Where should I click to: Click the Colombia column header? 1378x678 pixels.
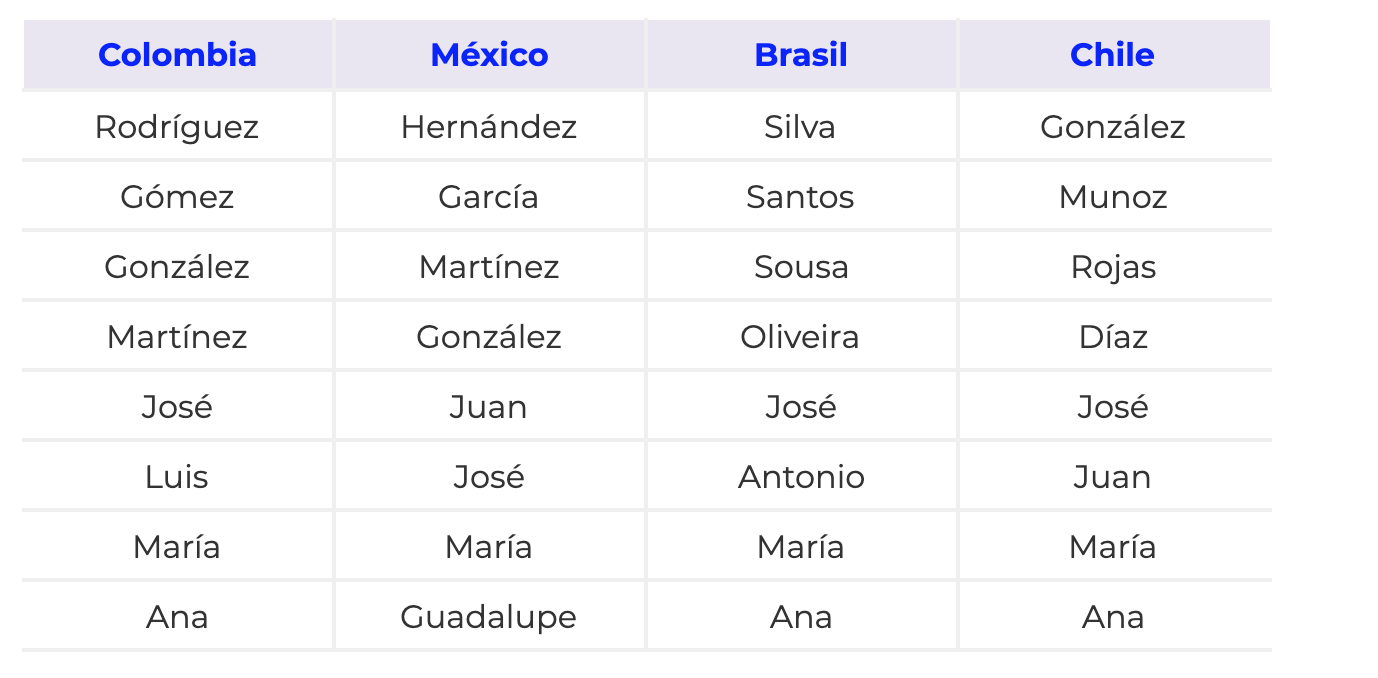(177, 55)
